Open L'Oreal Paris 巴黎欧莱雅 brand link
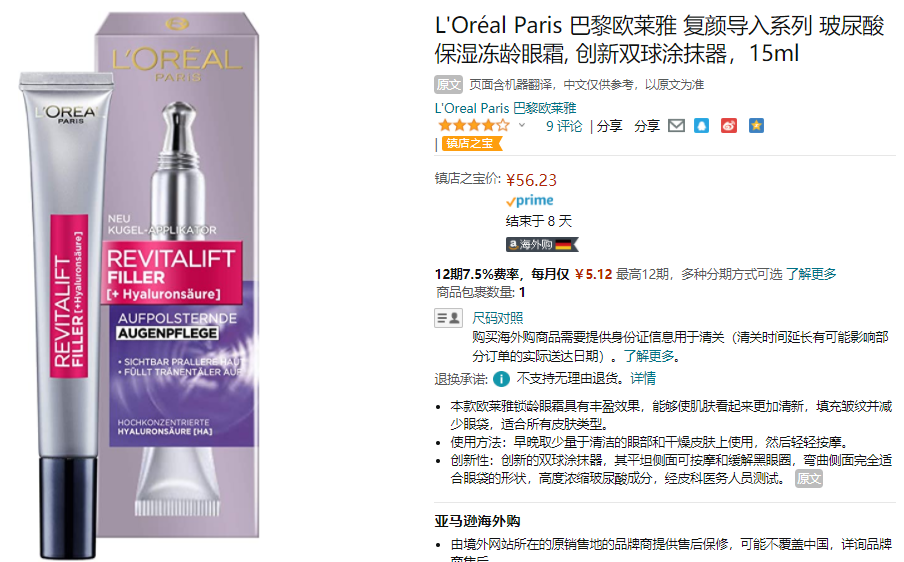The height and width of the screenshot is (562, 904). coord(506,108)
